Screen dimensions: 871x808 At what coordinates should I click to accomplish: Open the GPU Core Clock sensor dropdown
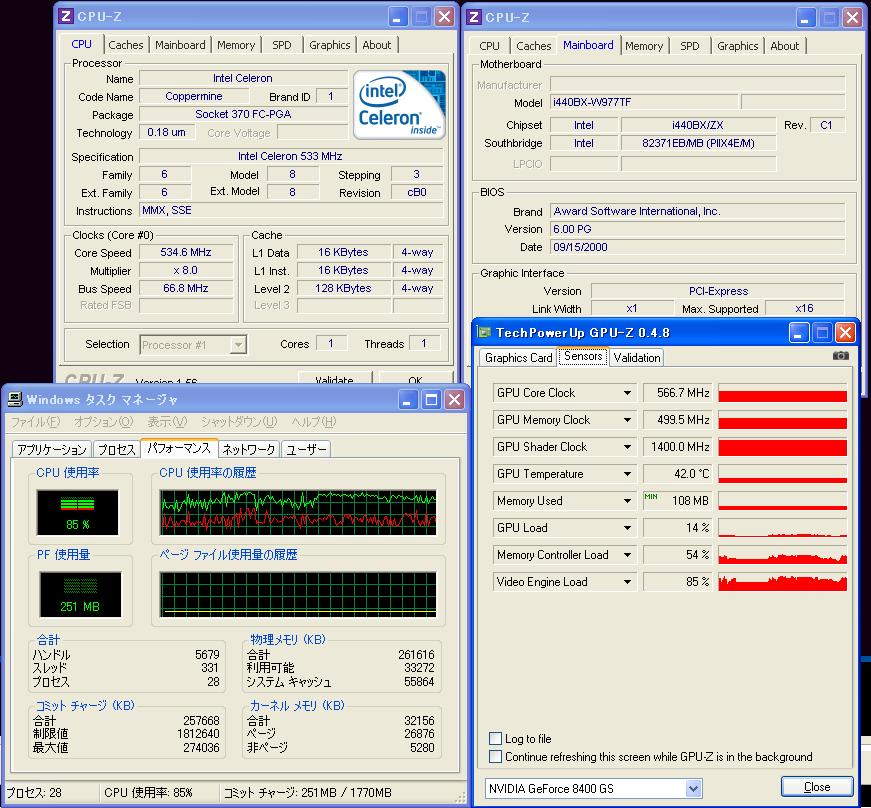(627, 393)
